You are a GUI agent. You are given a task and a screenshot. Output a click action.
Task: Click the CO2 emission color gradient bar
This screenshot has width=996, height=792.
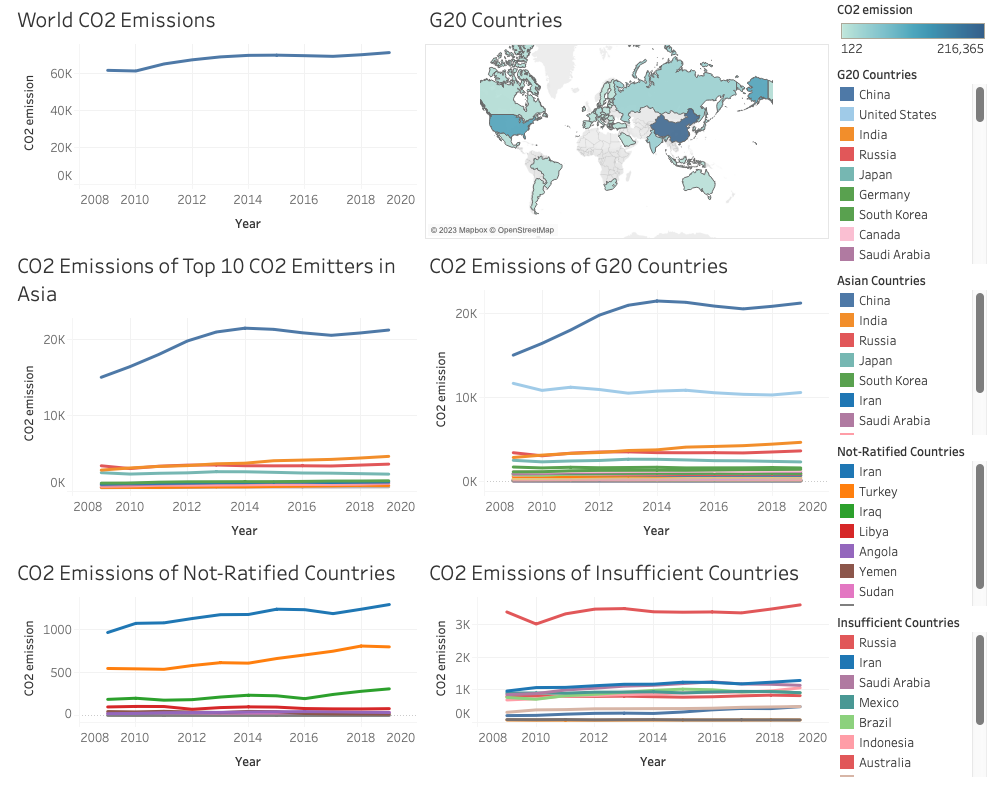coord(912,31)
